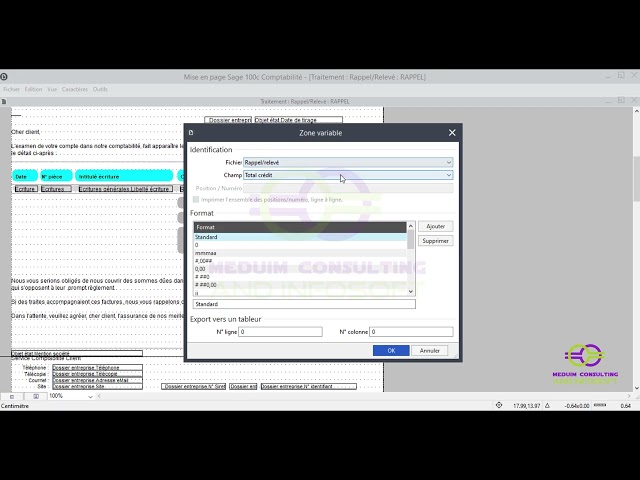Screen dimensions: 640x480
Task: Click the second page view icon beside zoom
Action: tap(36, 396)
